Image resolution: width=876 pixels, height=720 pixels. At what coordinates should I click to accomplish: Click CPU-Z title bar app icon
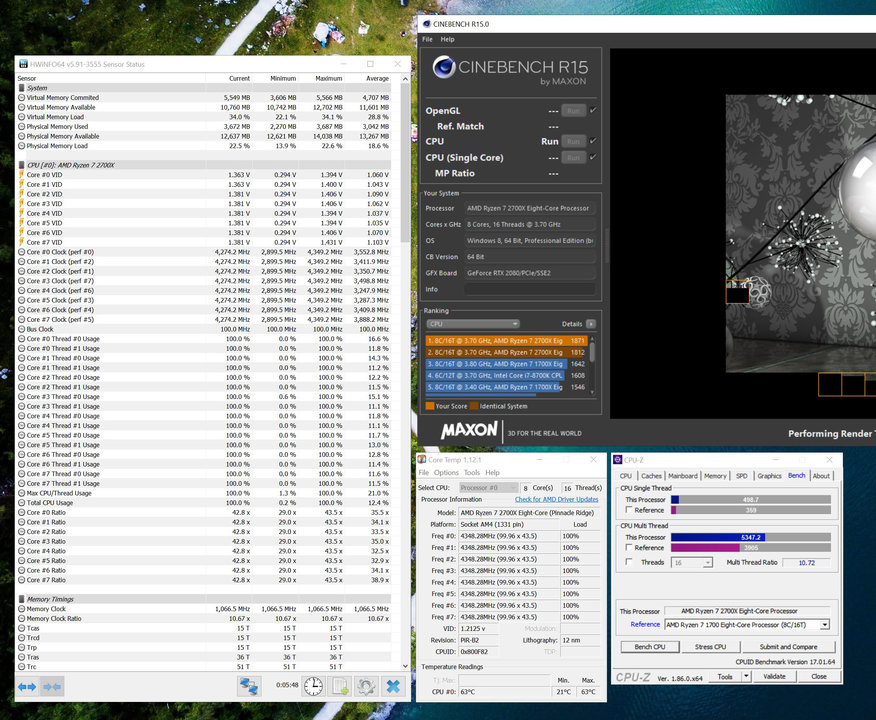[x=618, y=460]
